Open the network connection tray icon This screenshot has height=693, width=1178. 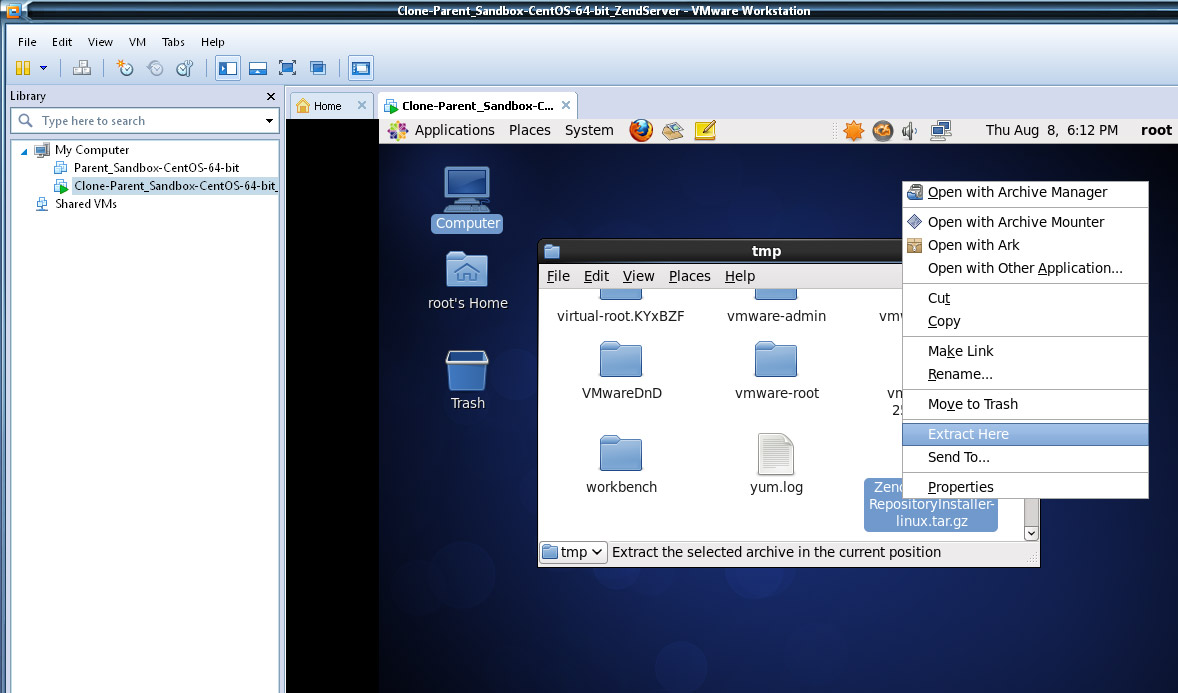[941, 131]
